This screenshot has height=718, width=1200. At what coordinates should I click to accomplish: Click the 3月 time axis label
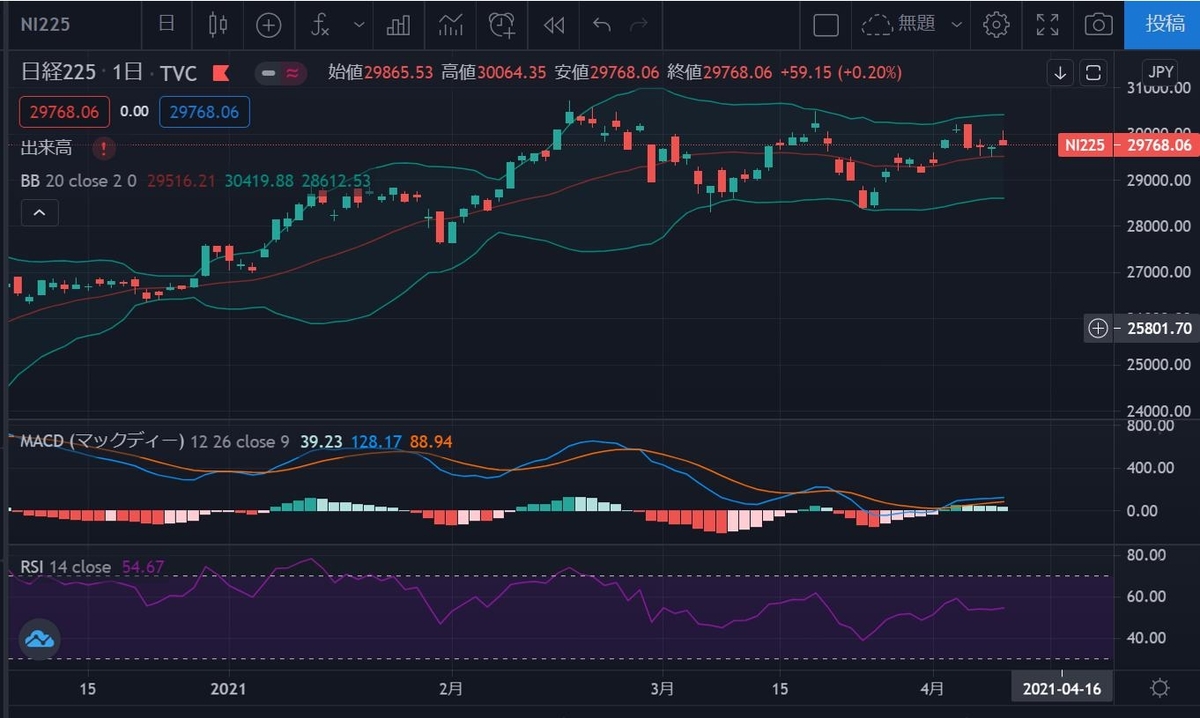pyautogui.click(x=661, y=689)
